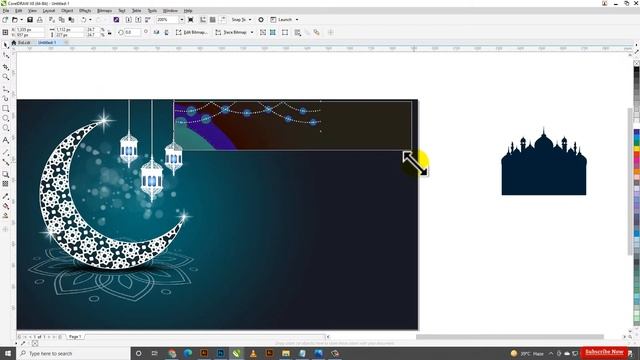Viewport: 640px width, 360px height.
Task: Switch to the Untitled-1 document tab
Action: coord(47,42)
